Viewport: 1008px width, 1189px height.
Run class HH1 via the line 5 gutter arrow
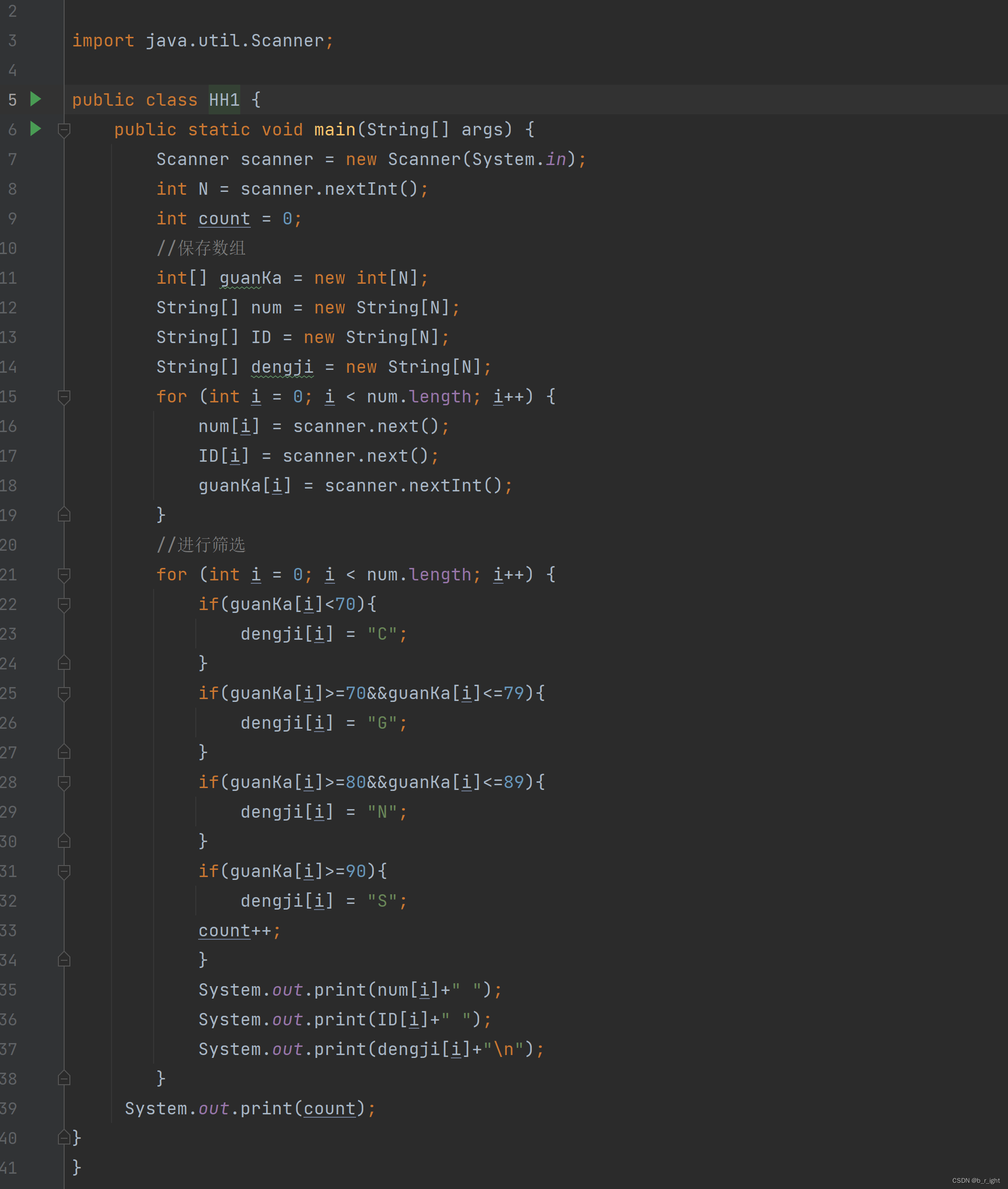(35, 100)
